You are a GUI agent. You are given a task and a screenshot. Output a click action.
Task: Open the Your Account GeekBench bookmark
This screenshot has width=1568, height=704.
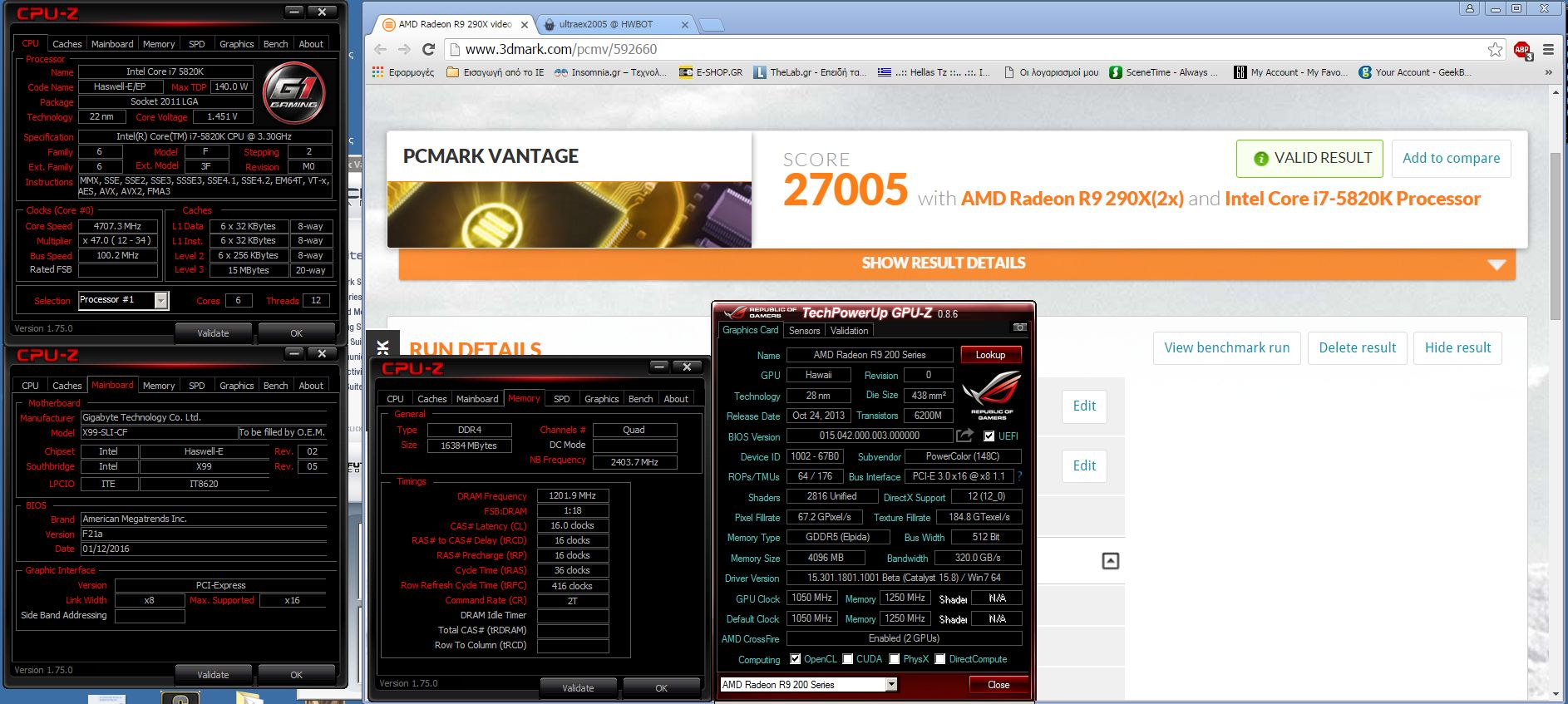[x=1415, y=72]
